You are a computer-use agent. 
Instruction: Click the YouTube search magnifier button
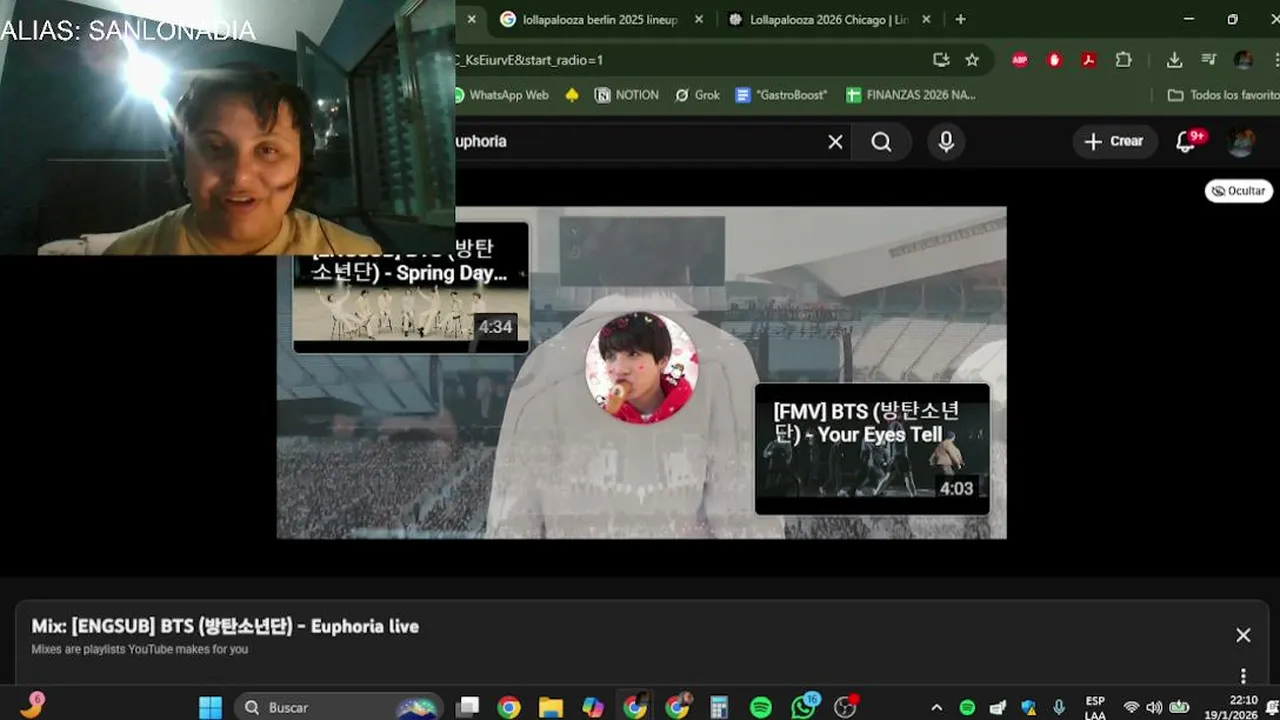pyautogui.click(x=881, y=142)
